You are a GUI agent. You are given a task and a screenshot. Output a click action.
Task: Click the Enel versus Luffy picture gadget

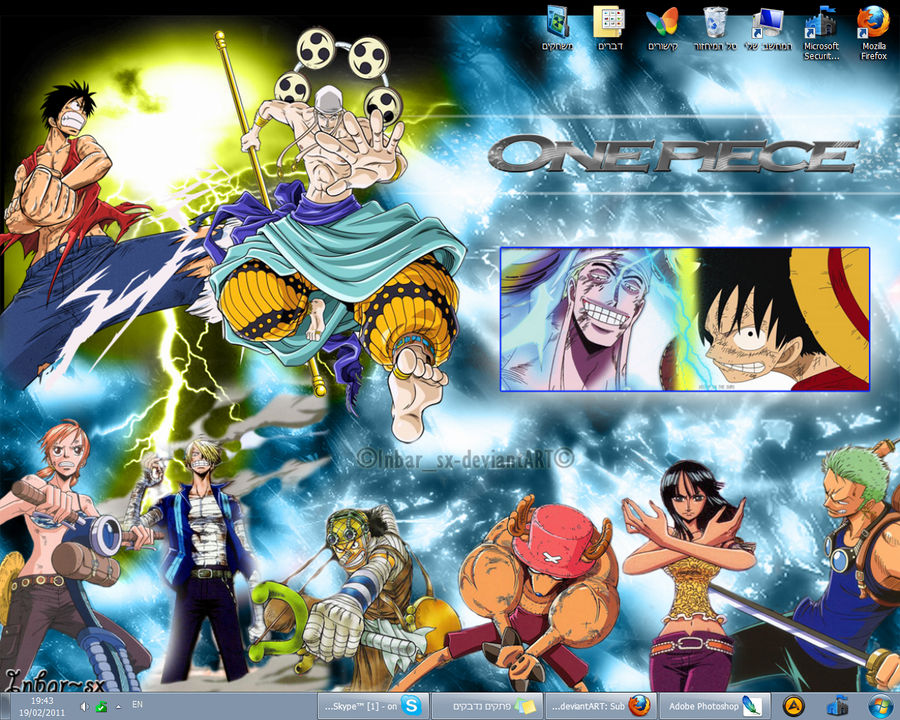(x=685, y=319)
